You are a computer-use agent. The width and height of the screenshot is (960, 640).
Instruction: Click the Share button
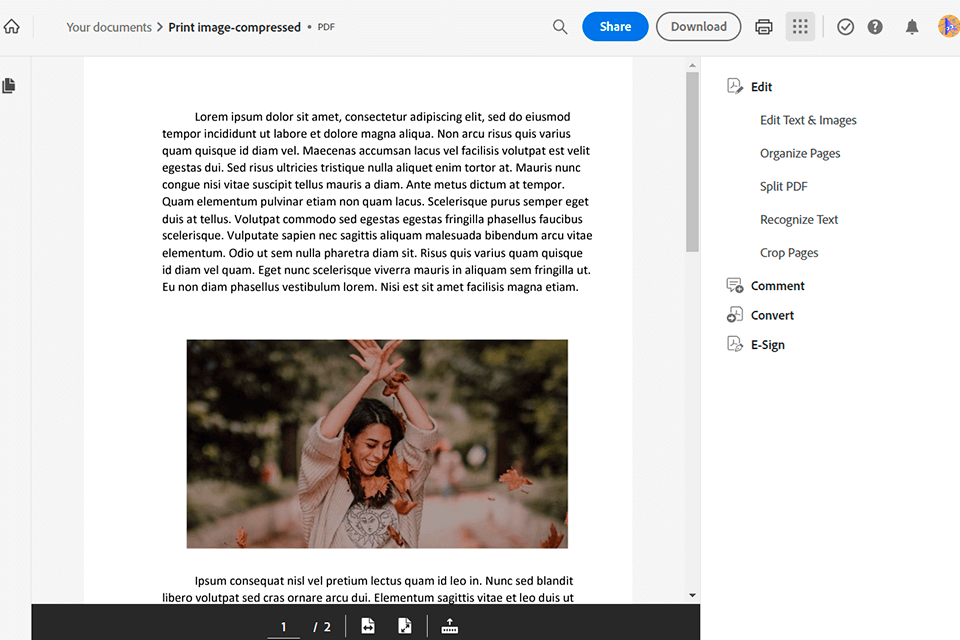tap(615, 26)
